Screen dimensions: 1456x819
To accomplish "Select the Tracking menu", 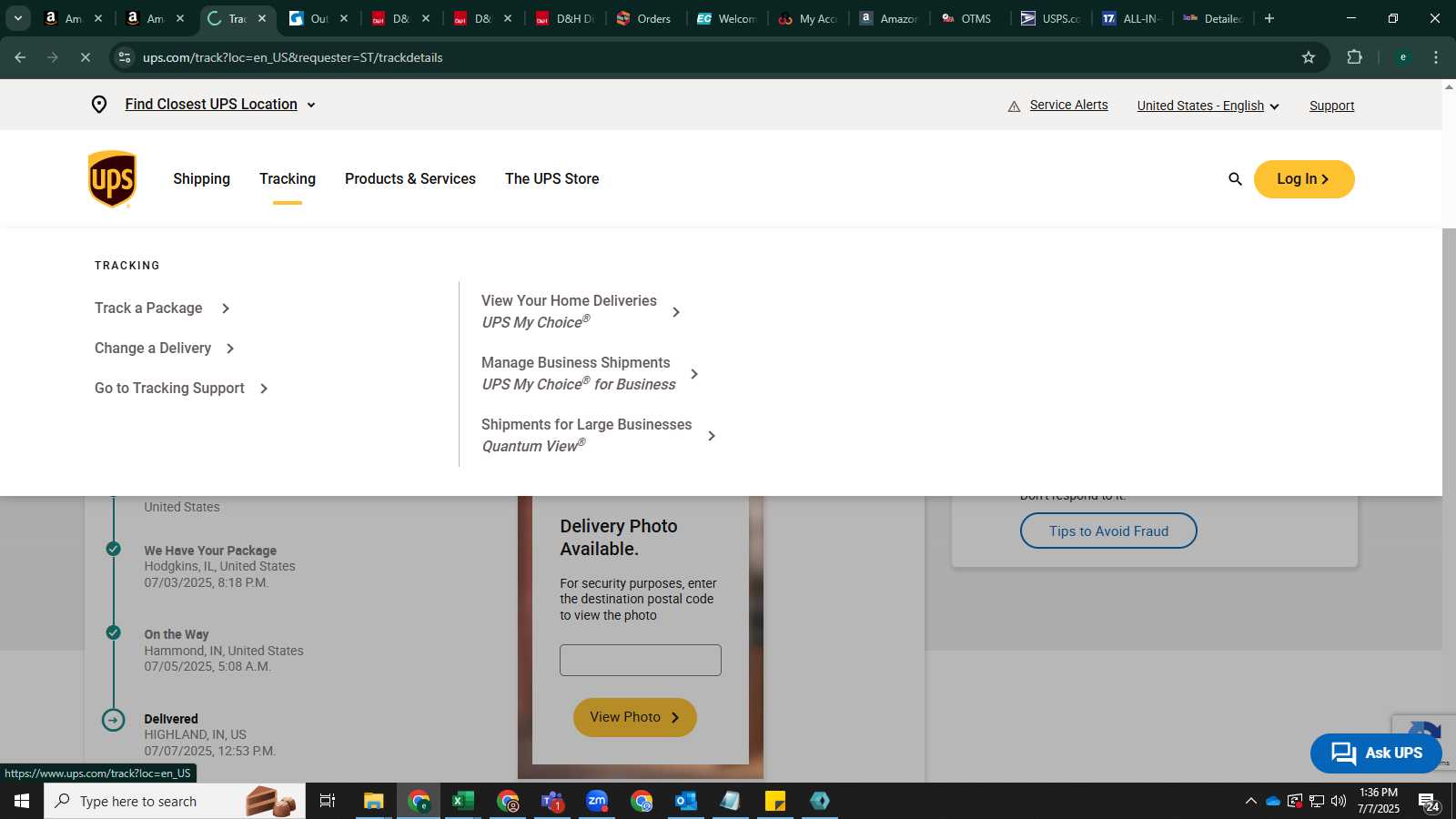I will (288, 178).
